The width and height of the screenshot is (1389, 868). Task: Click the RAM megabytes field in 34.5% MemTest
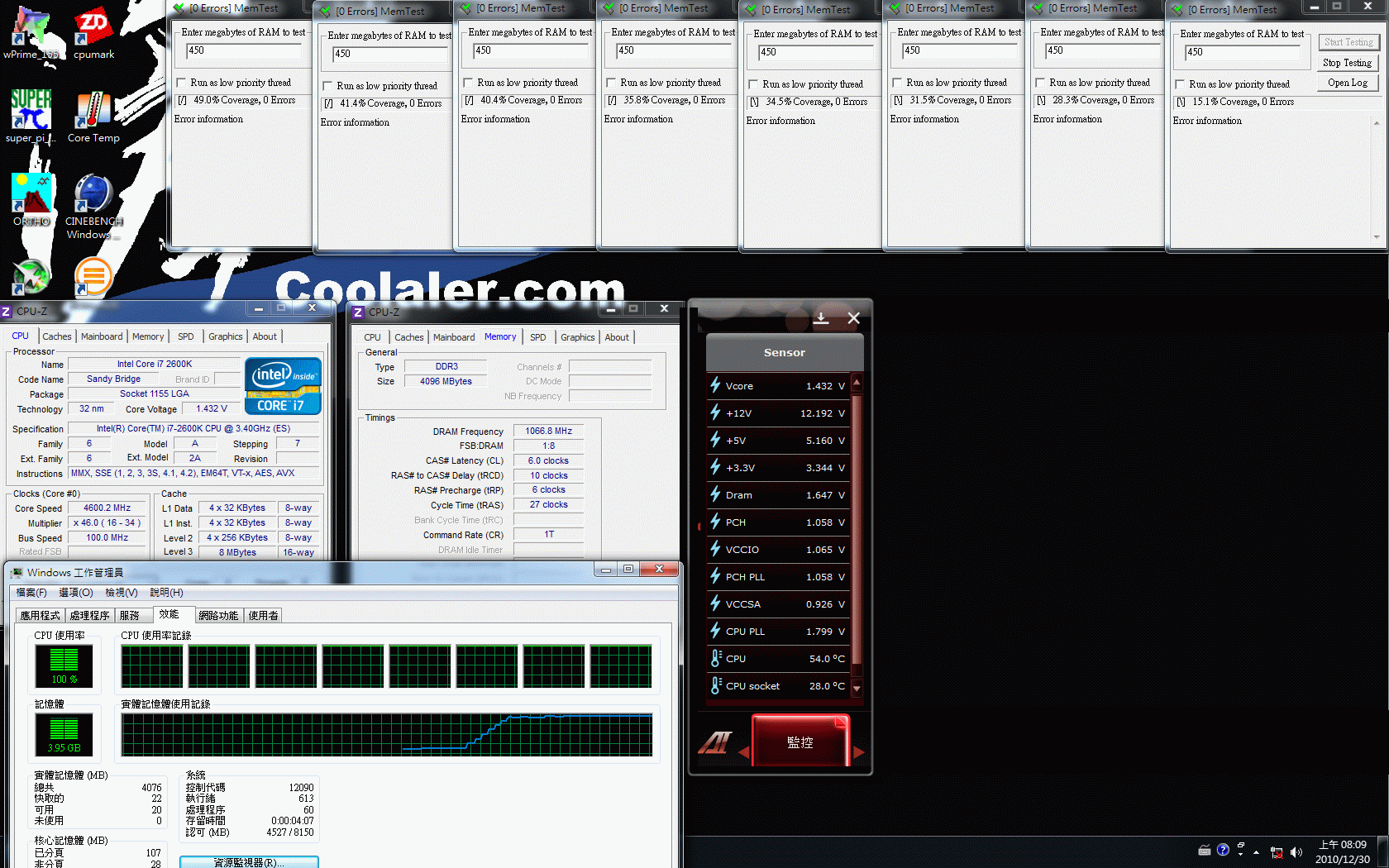click(x=815, y=52)
